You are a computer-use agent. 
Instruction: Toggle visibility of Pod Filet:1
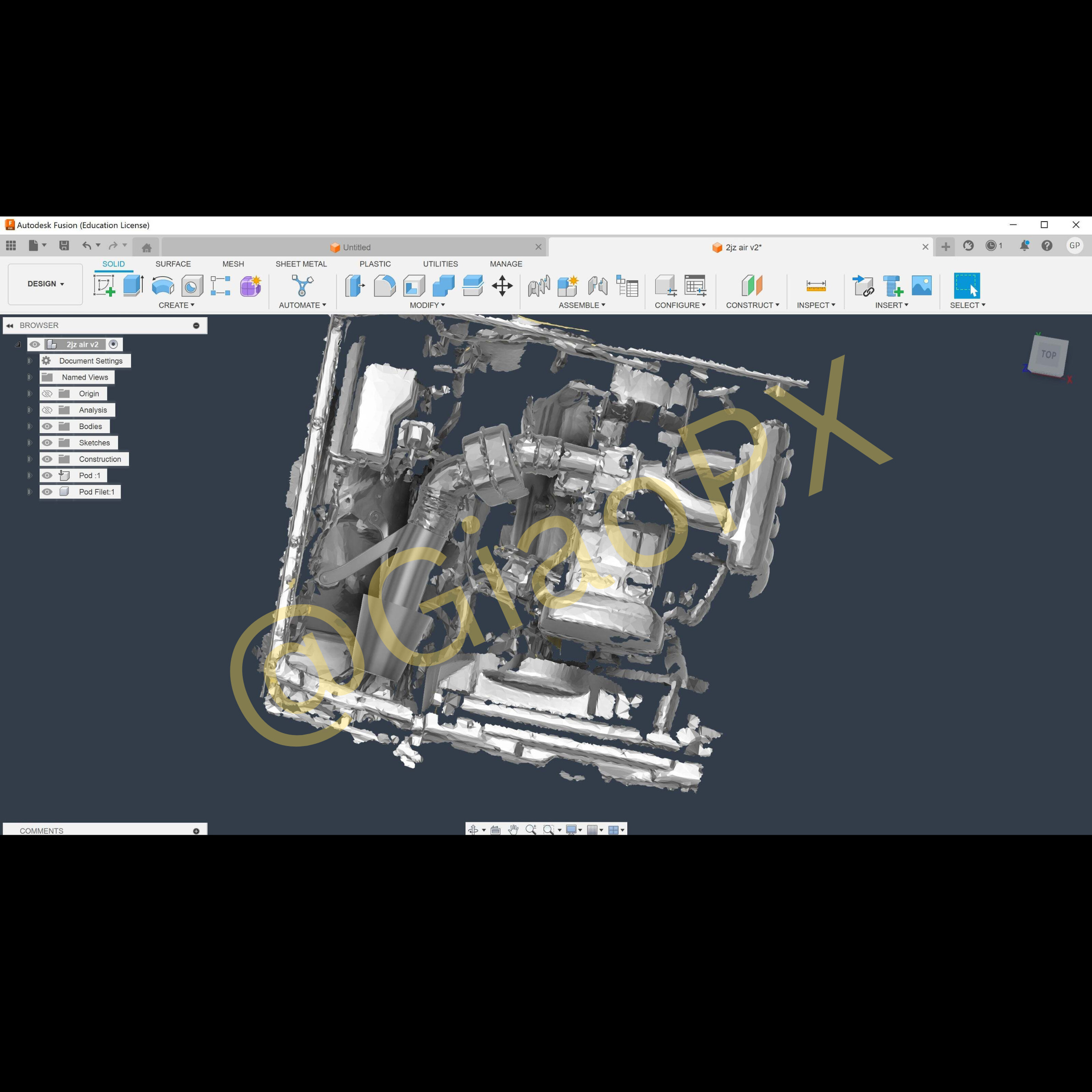[47, 492]
